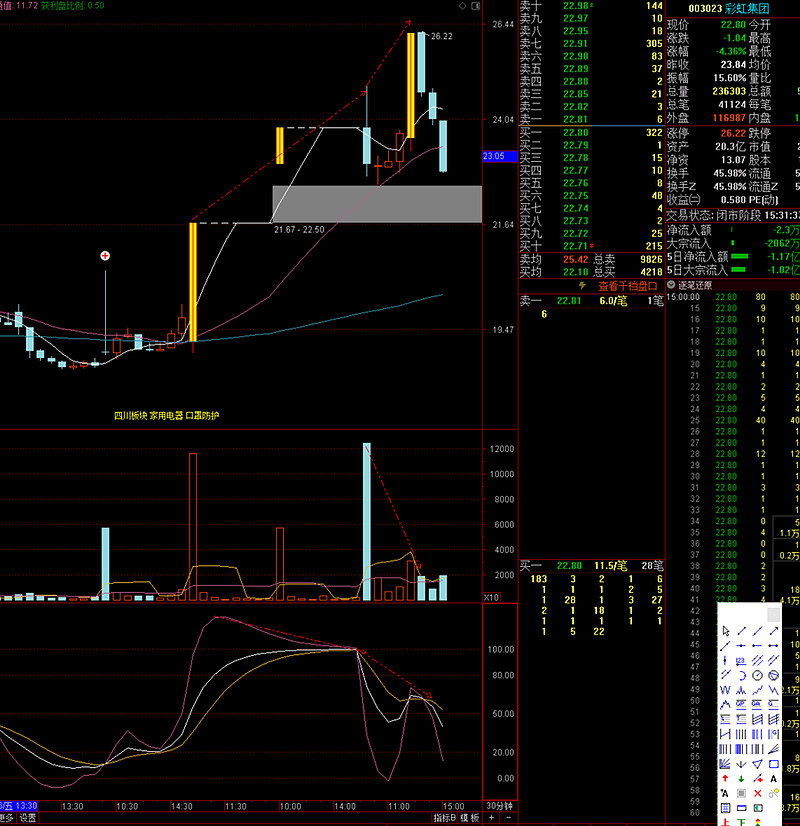Open the 指标B indicator menu
The height and width of the screenshot is (826, 800).
coord(443,817)
